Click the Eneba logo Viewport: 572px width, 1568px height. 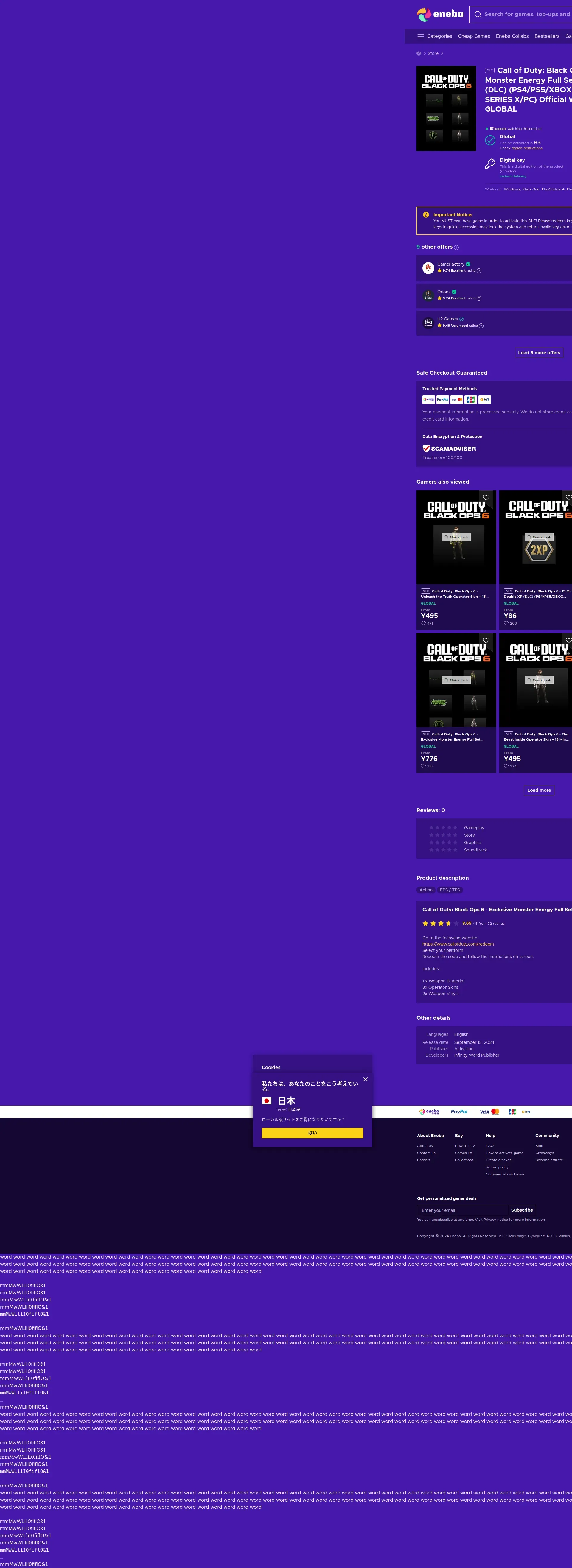440,14
